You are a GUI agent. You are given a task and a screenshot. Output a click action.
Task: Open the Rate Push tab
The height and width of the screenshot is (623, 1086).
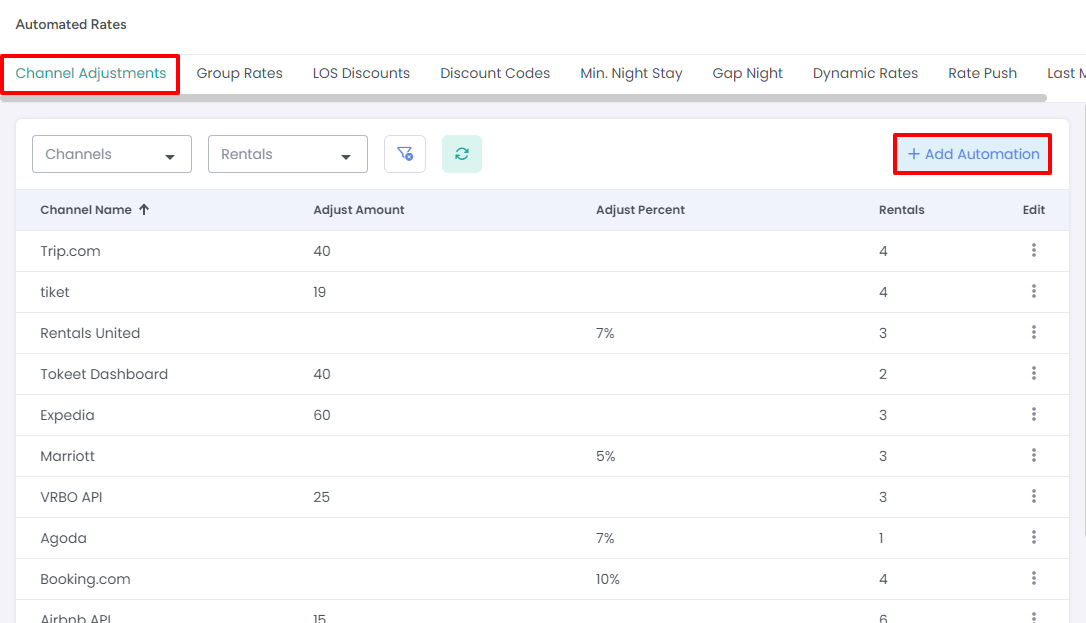(x=982, y=73)
